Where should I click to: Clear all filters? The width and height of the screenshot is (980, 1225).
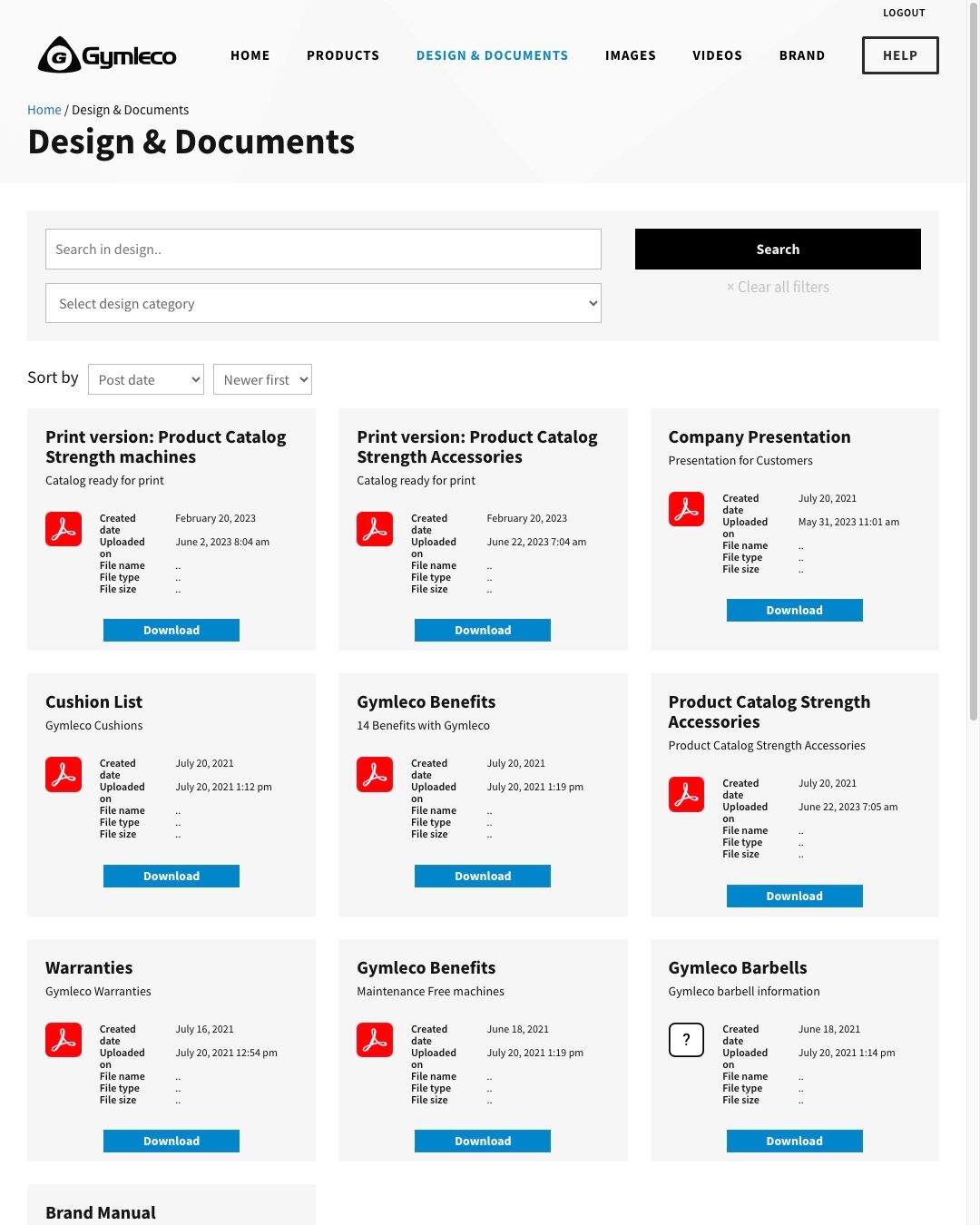click(778, 287)
